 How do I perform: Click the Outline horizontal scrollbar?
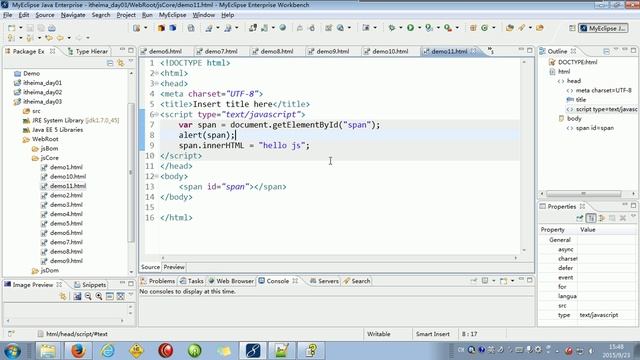[x=584, y=194]
